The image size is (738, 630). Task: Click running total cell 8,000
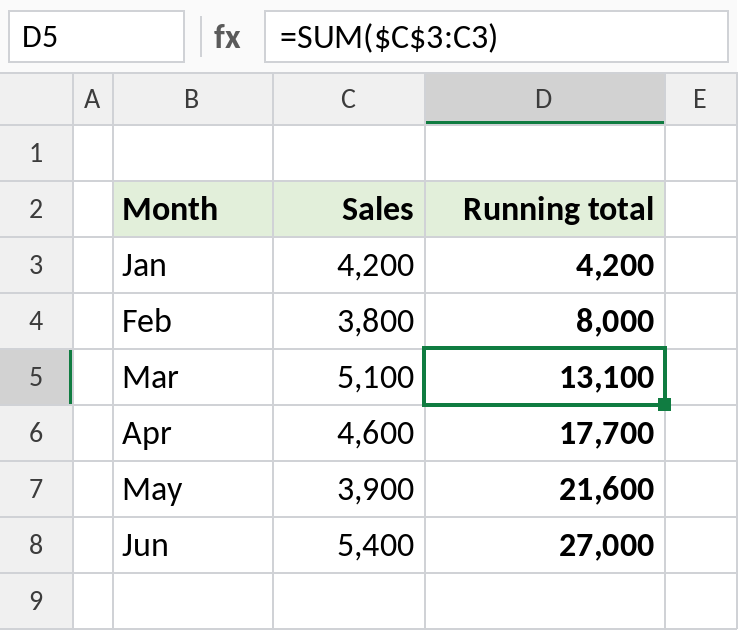545,321
